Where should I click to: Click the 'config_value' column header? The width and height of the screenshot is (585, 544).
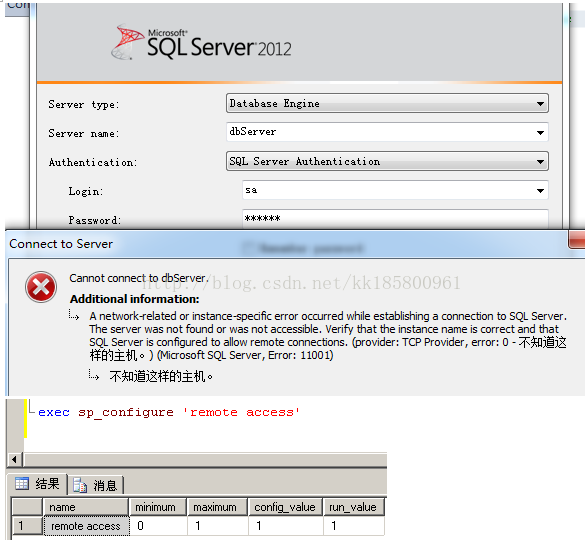[x=285, y=507]
